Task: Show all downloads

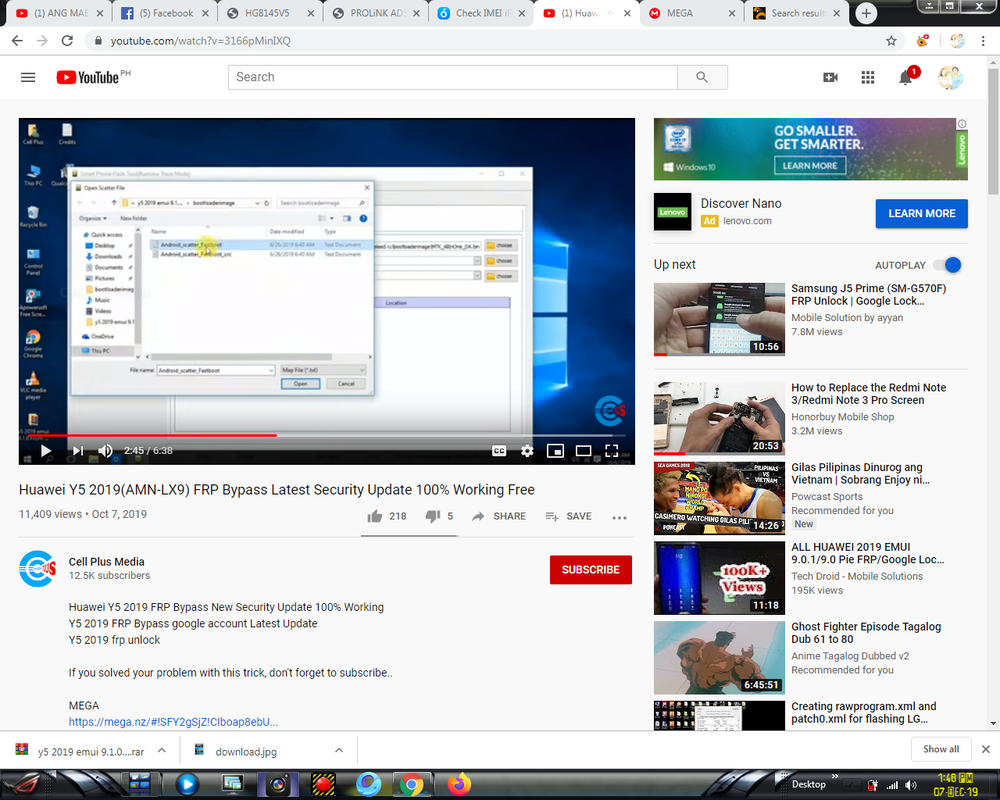Action: click(941, 749)
